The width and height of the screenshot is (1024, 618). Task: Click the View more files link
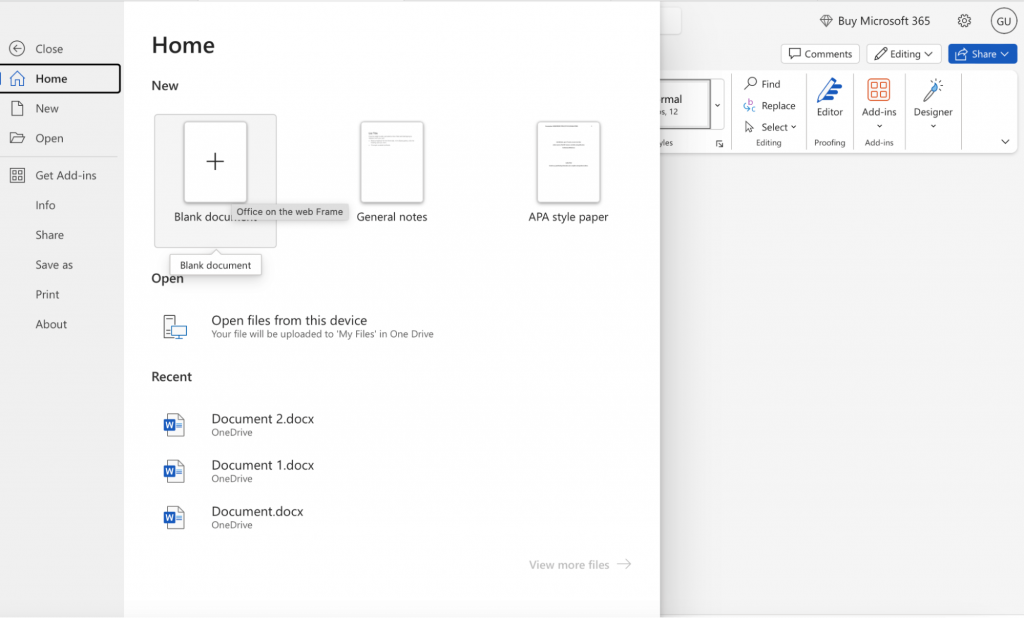coord(580,564)
